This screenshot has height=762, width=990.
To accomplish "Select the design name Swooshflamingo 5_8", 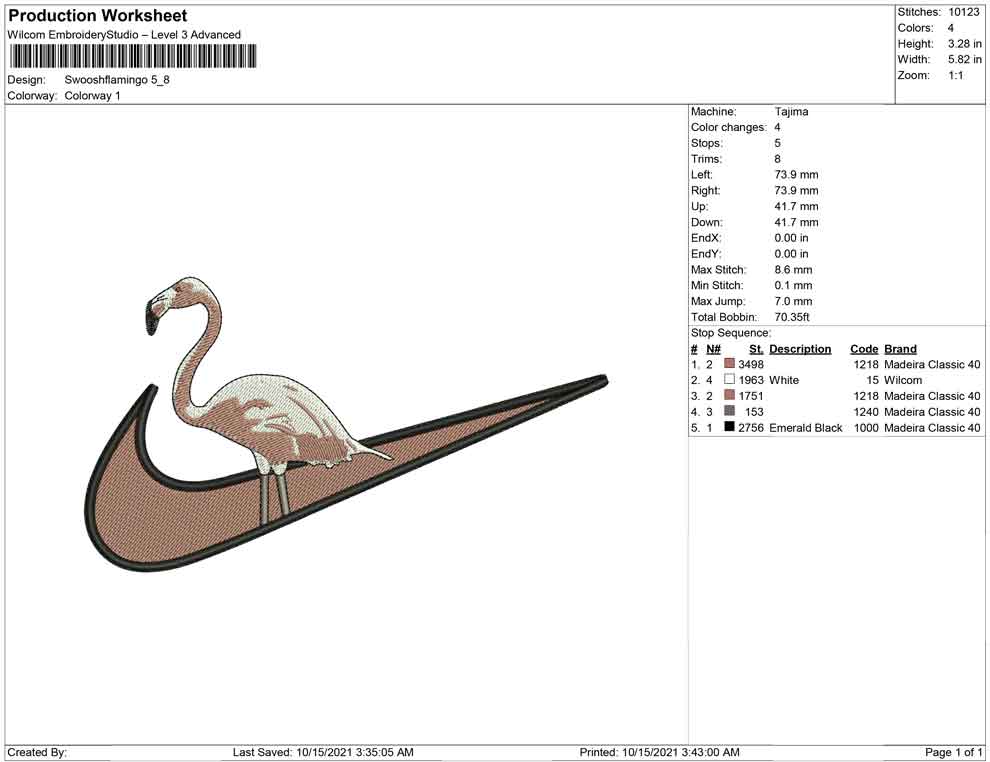I will click(x=117, y=80).
